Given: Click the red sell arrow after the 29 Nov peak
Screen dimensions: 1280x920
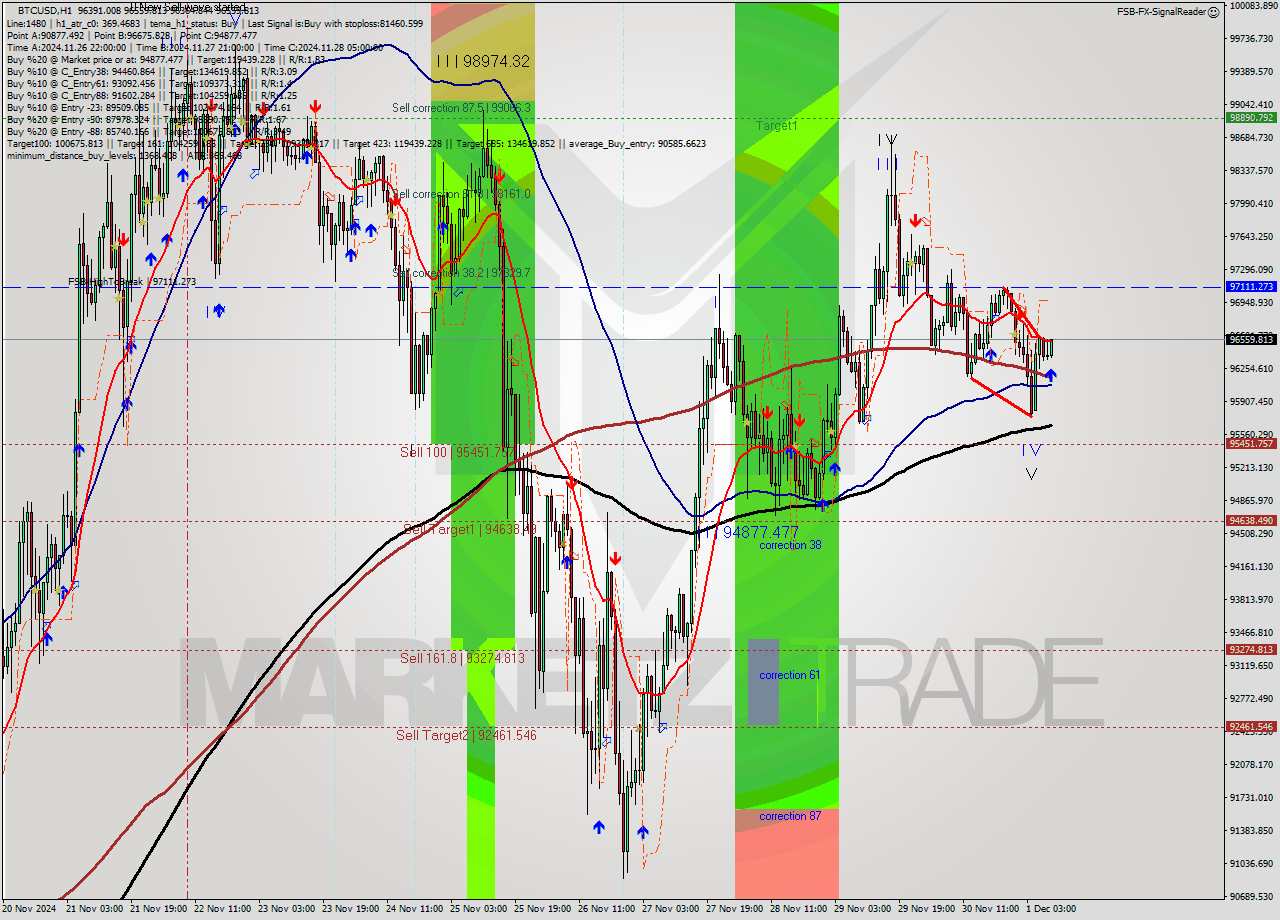Looking at the screenshot, I should (915, 222).
